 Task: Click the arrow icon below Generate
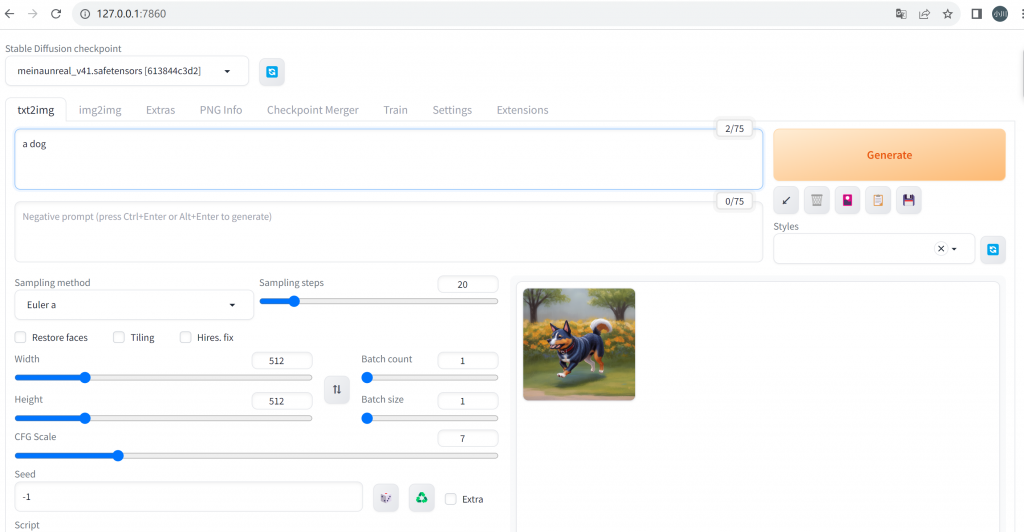[x=786, y=200]
